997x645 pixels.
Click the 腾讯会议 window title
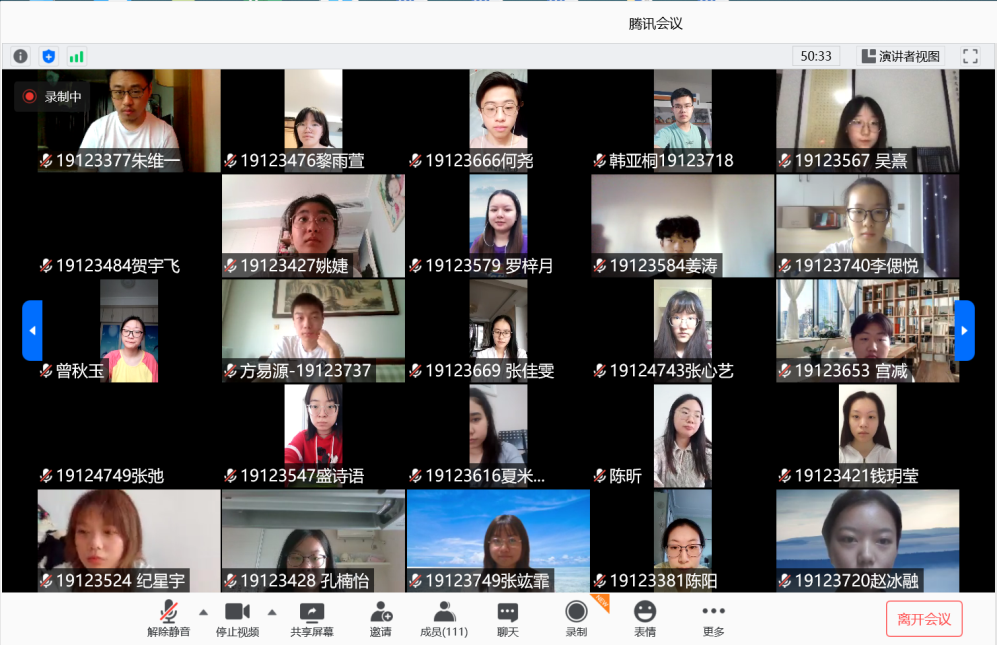[656, 24]
